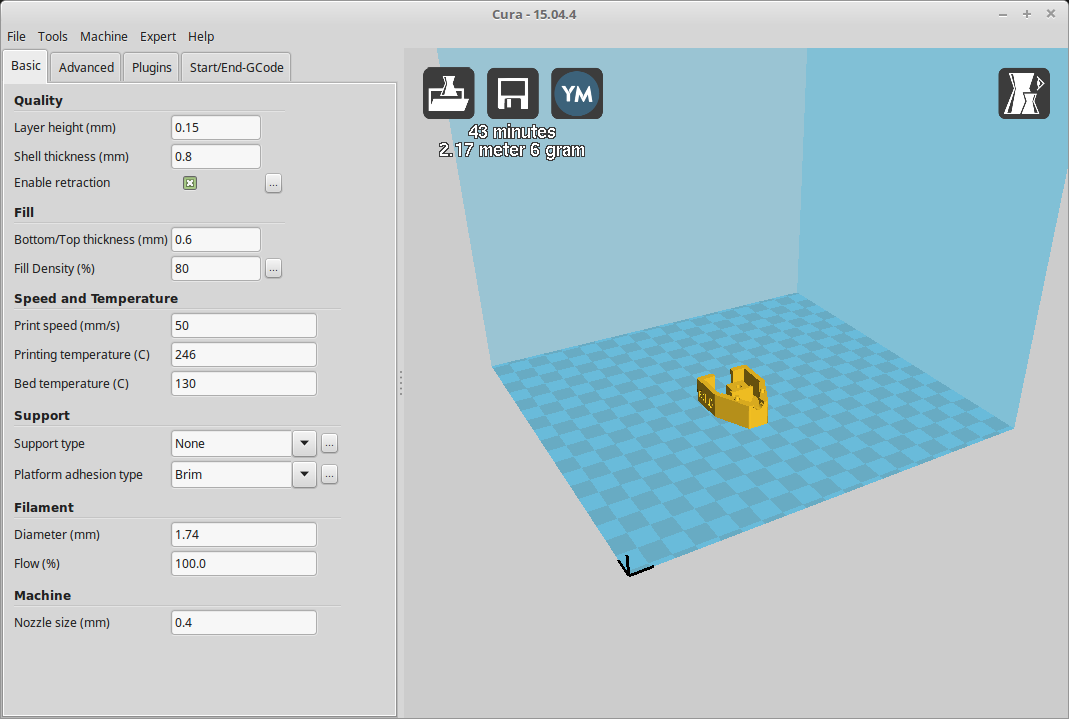Open Platform adhesion extra settings button
This screenshot has width=1069, height=719.
pyautogui.click(x=329, y=474)
